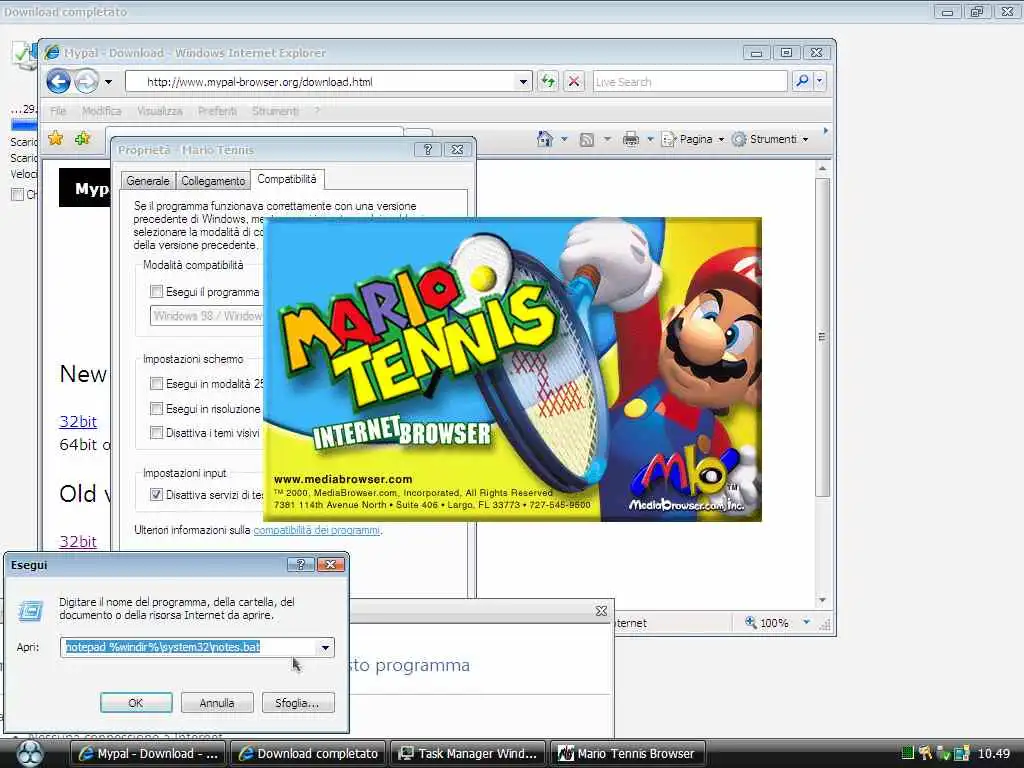Click the help ? button in Esegui dialog

point(300,564)
